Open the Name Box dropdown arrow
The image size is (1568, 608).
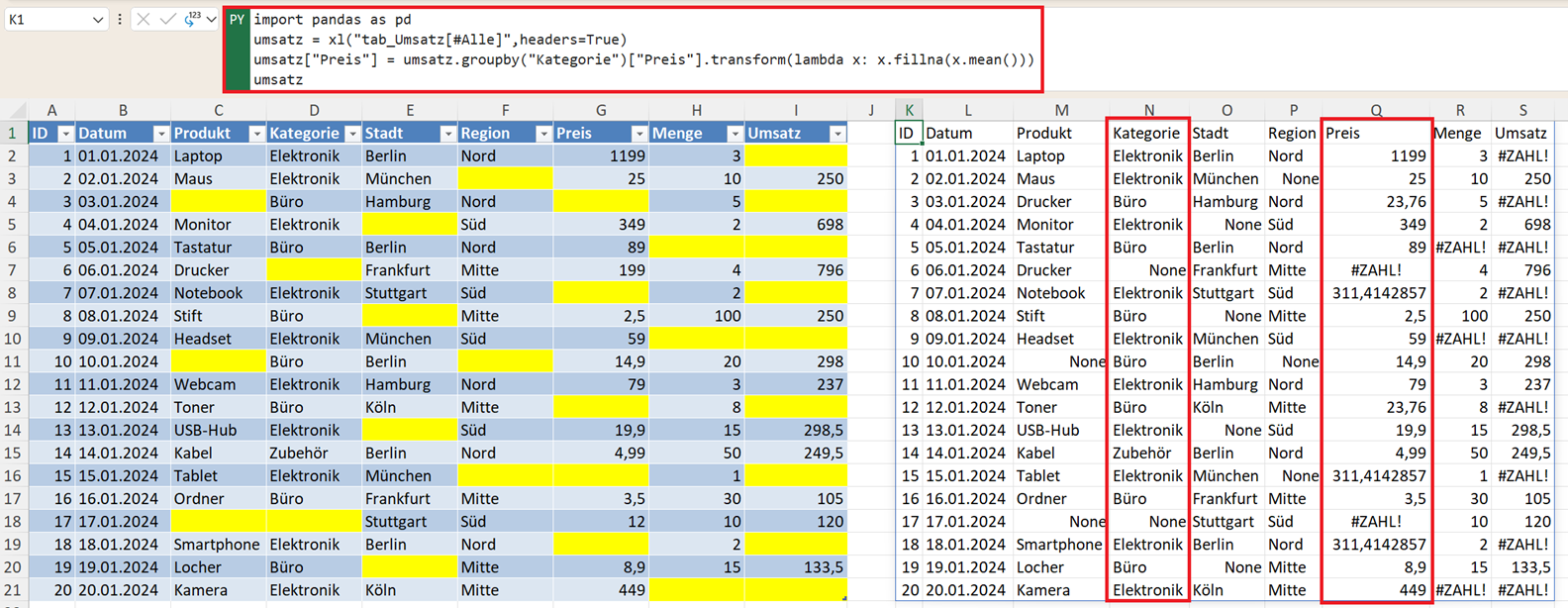[x=97, y=20]
